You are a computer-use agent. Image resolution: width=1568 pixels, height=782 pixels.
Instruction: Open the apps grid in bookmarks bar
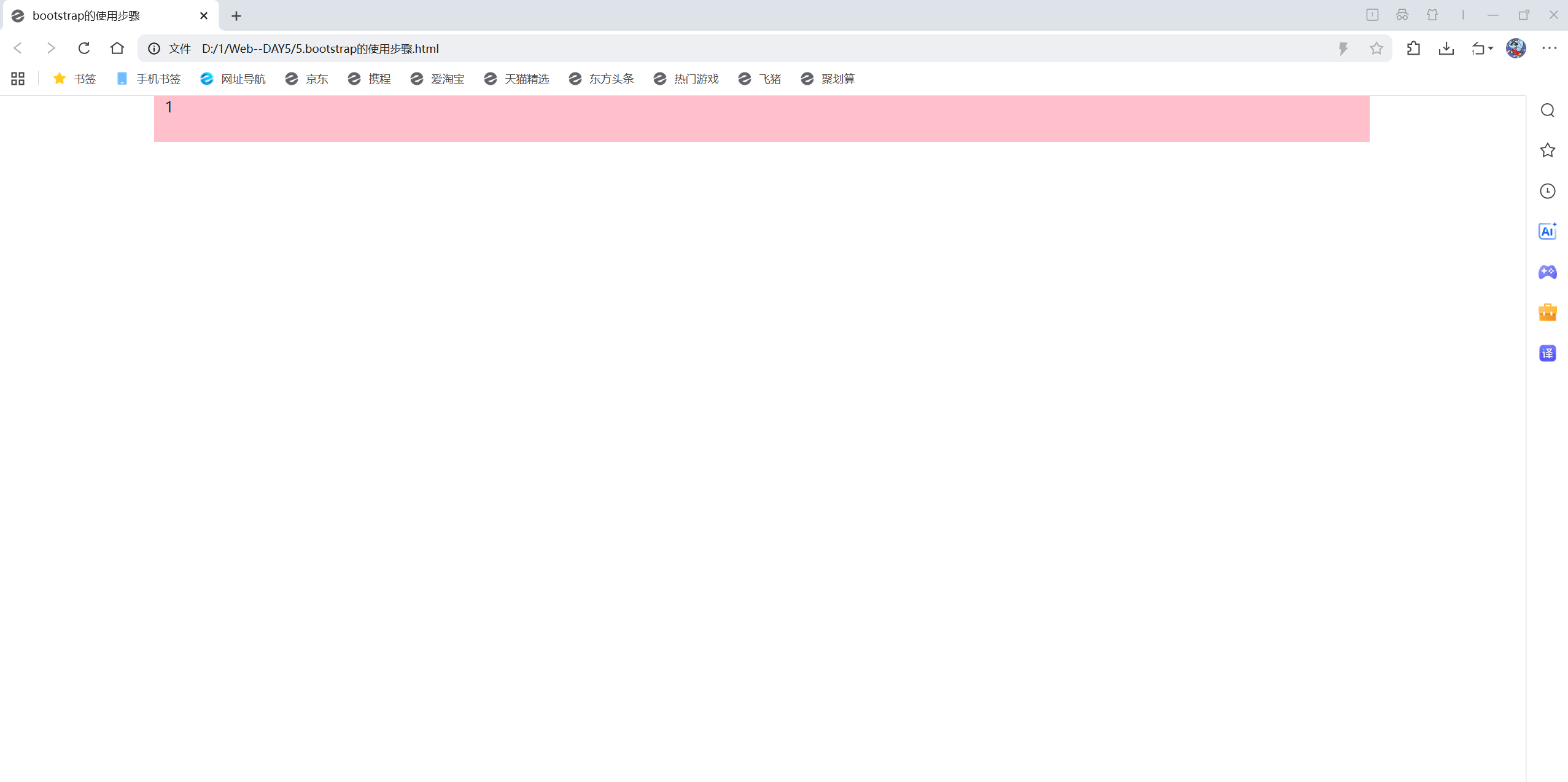(18, 79)
